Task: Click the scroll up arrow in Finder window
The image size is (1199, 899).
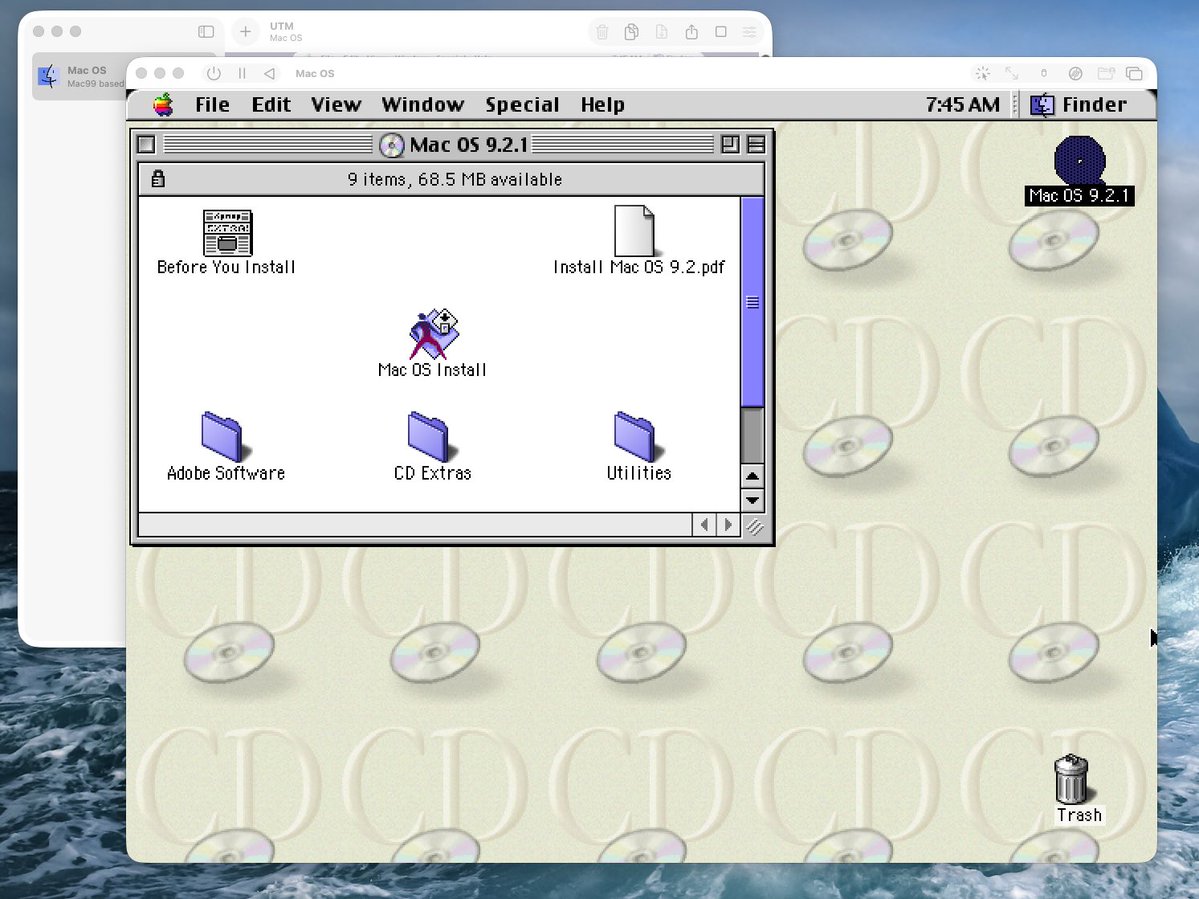Action: 752,476
